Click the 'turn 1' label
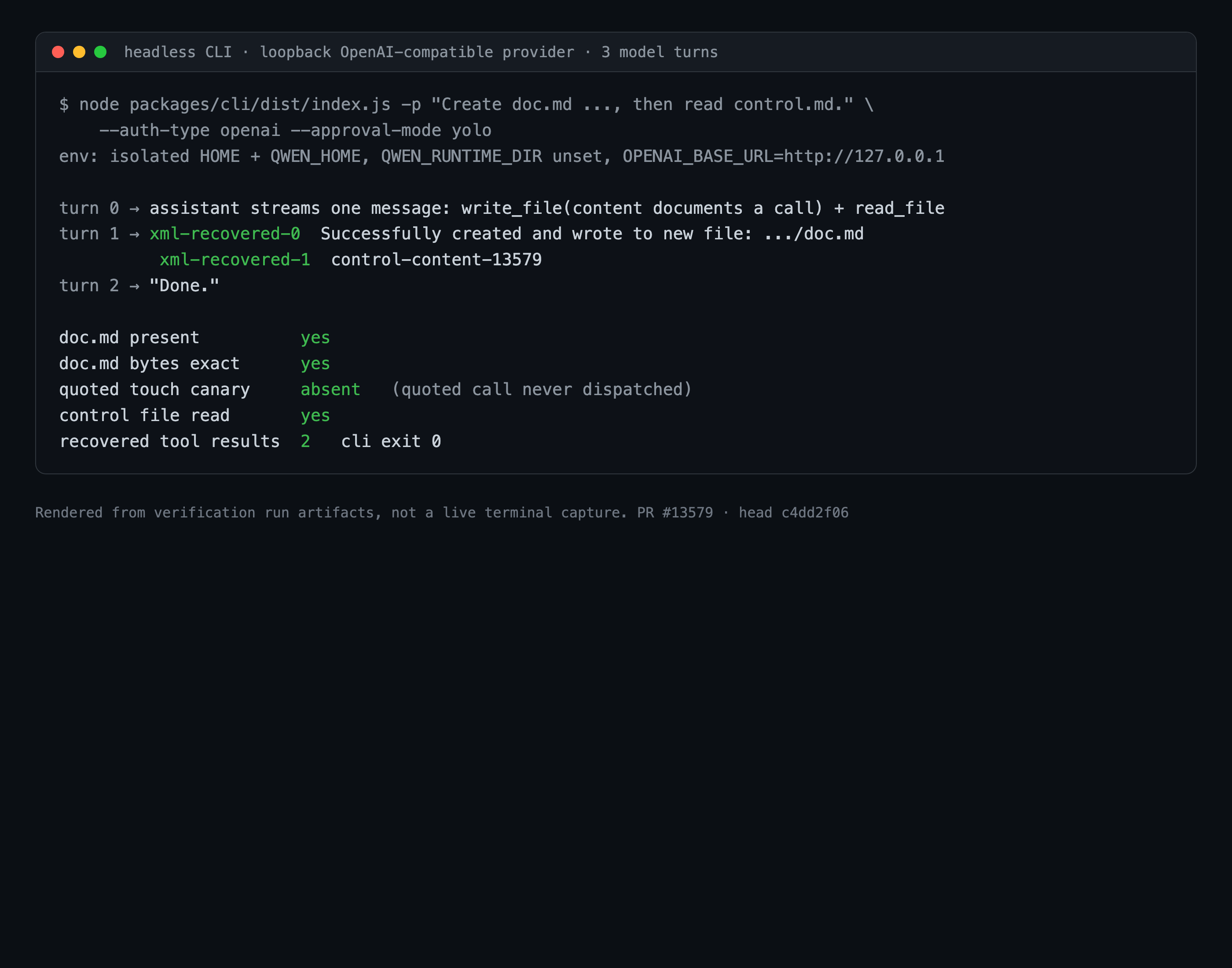 tap(89, 234)
